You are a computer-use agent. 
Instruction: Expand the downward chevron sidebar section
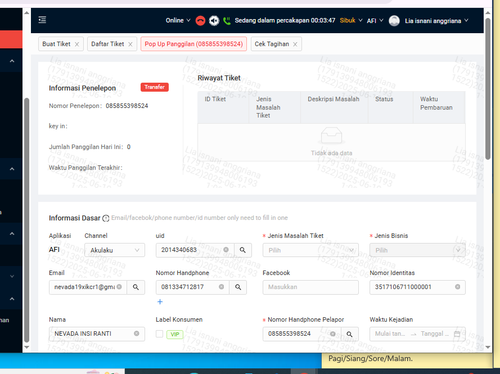(x=12, y=276)
